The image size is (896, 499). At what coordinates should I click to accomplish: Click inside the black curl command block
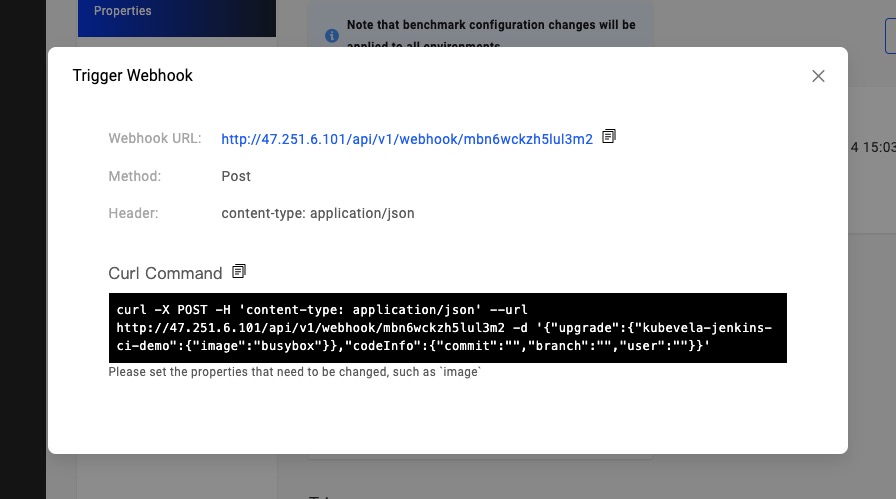click(x=447, y=327)
